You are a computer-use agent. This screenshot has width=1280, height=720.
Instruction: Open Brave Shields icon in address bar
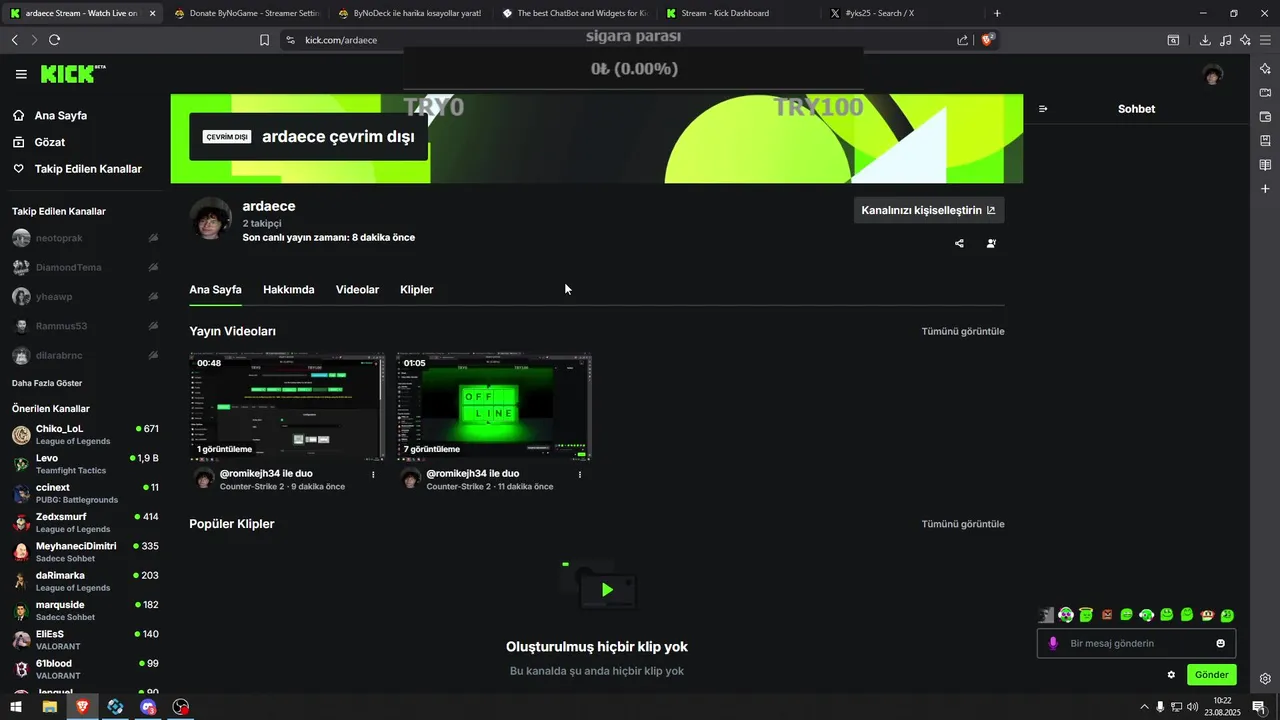coord(987,40)
